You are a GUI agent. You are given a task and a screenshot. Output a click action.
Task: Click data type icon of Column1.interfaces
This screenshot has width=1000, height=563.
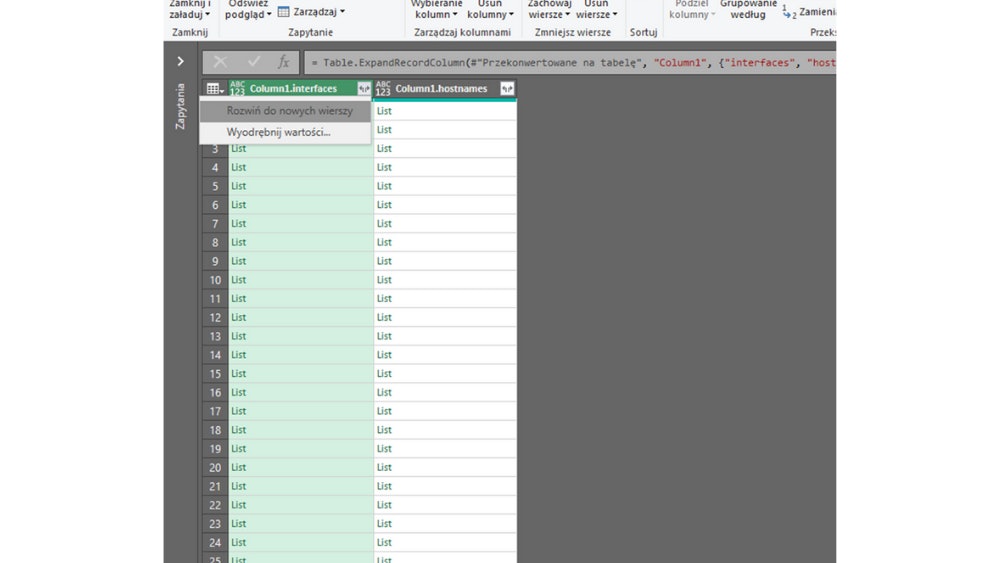[237, 89]
